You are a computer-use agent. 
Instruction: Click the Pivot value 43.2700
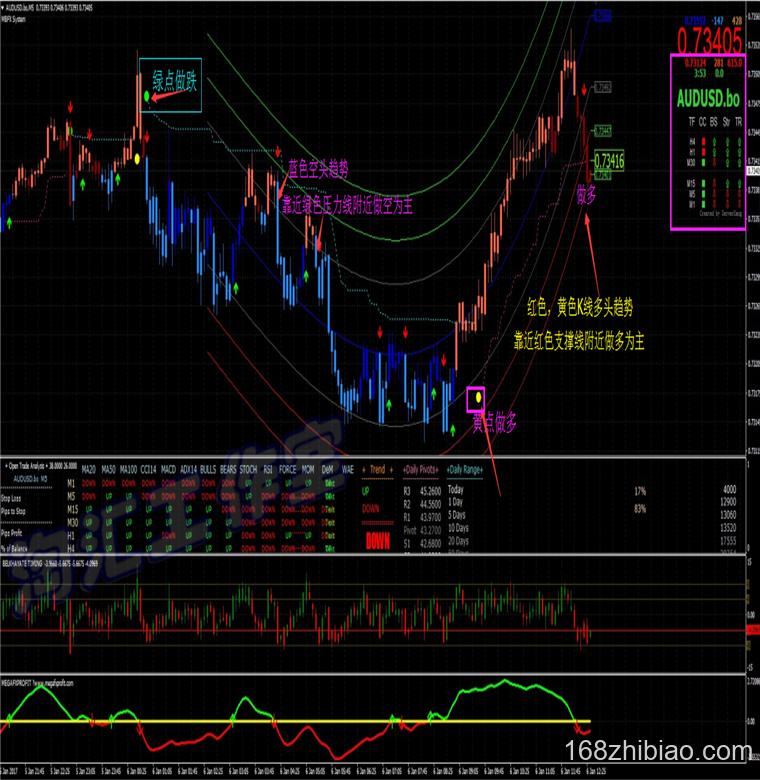click(x=431, y=530)
